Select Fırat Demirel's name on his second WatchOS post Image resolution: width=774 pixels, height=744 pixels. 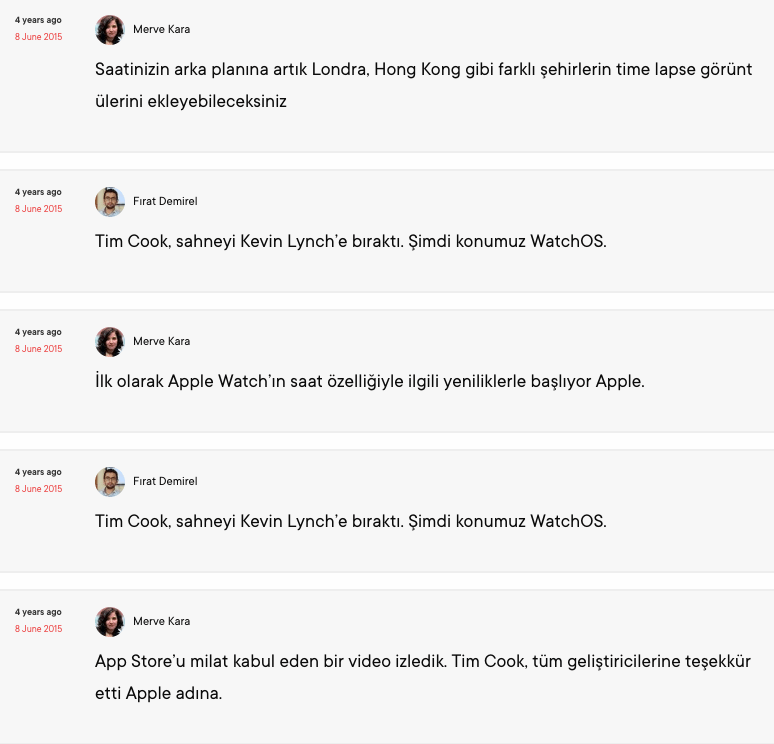coord(165,482)
